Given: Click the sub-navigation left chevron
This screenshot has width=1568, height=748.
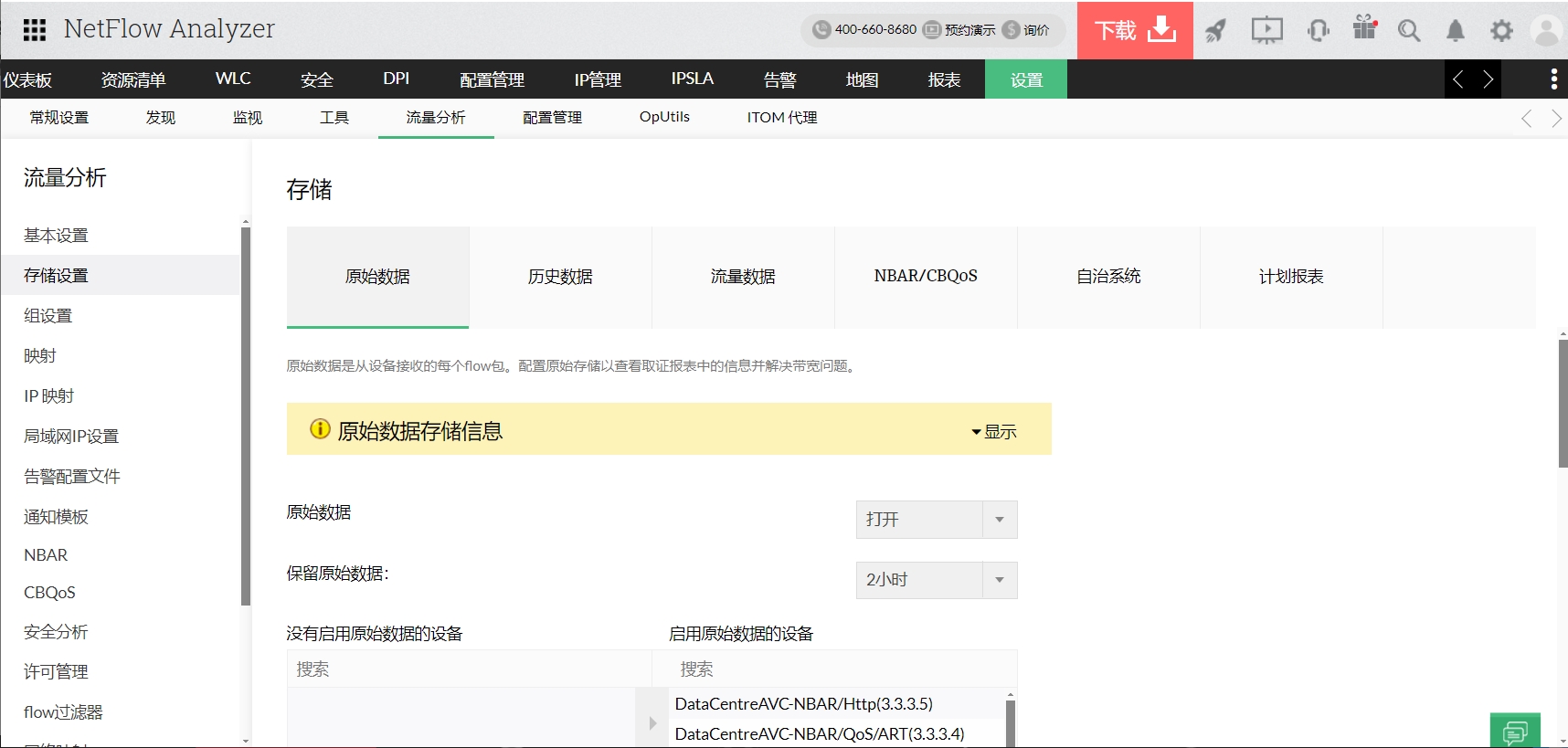Looking at the screenshot, I should point(1526,119).
